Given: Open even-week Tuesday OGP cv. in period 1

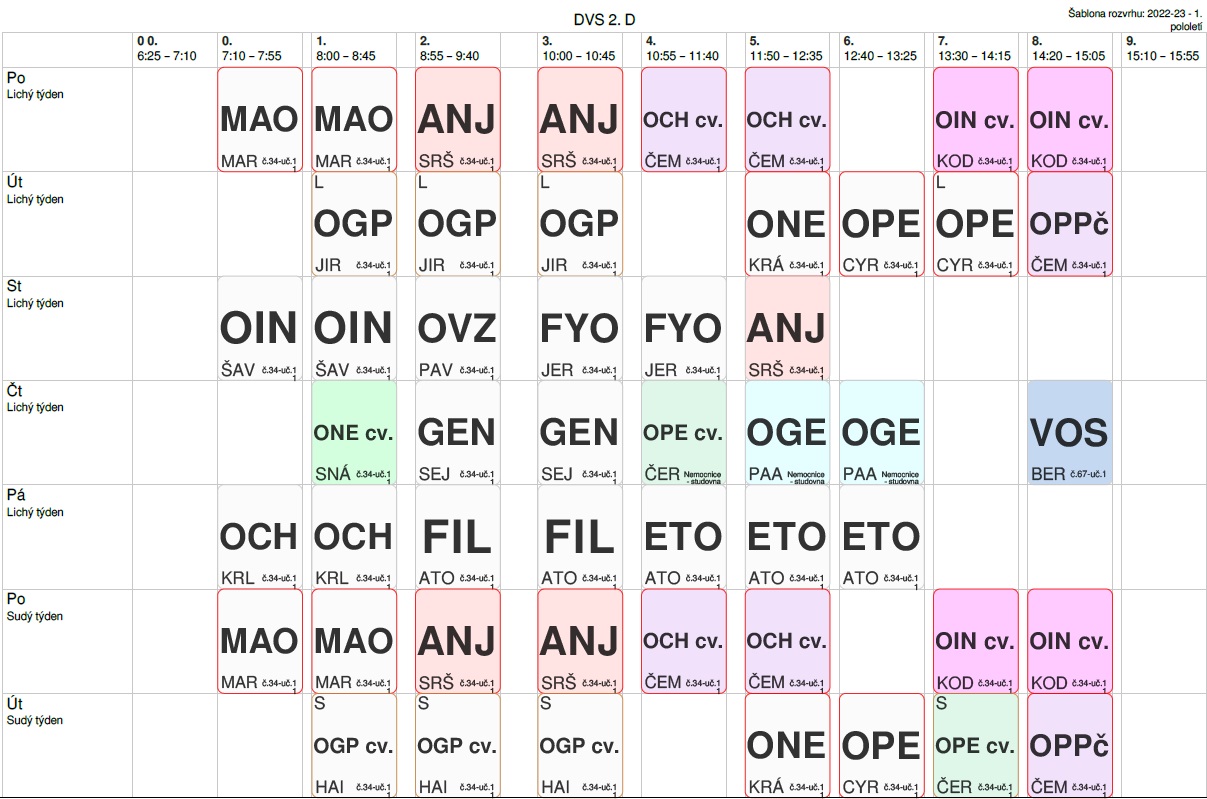Looking at the screenshot, I should click(x=354, y=746).
